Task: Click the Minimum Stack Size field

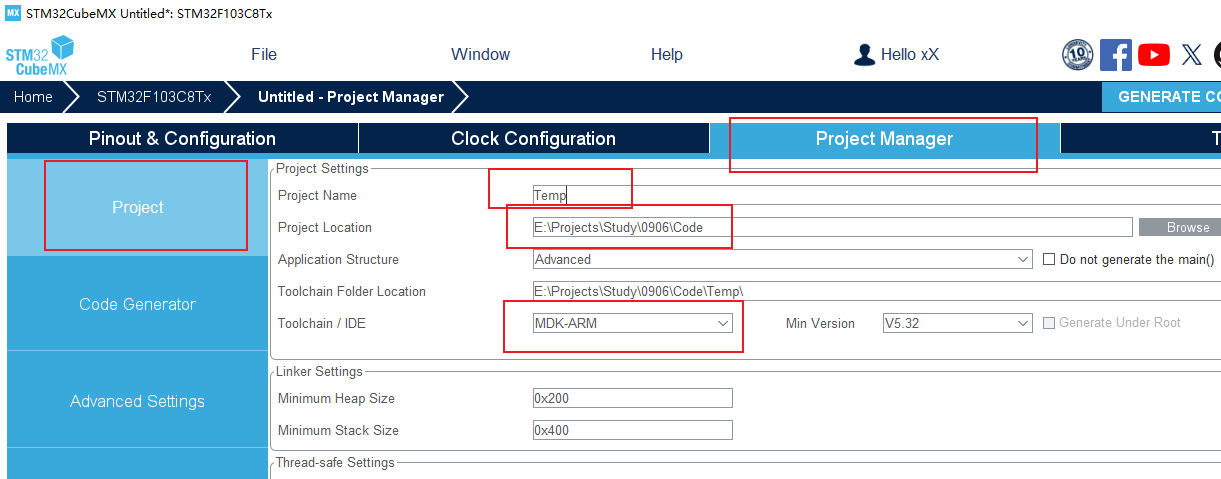Action: [633, 431]
